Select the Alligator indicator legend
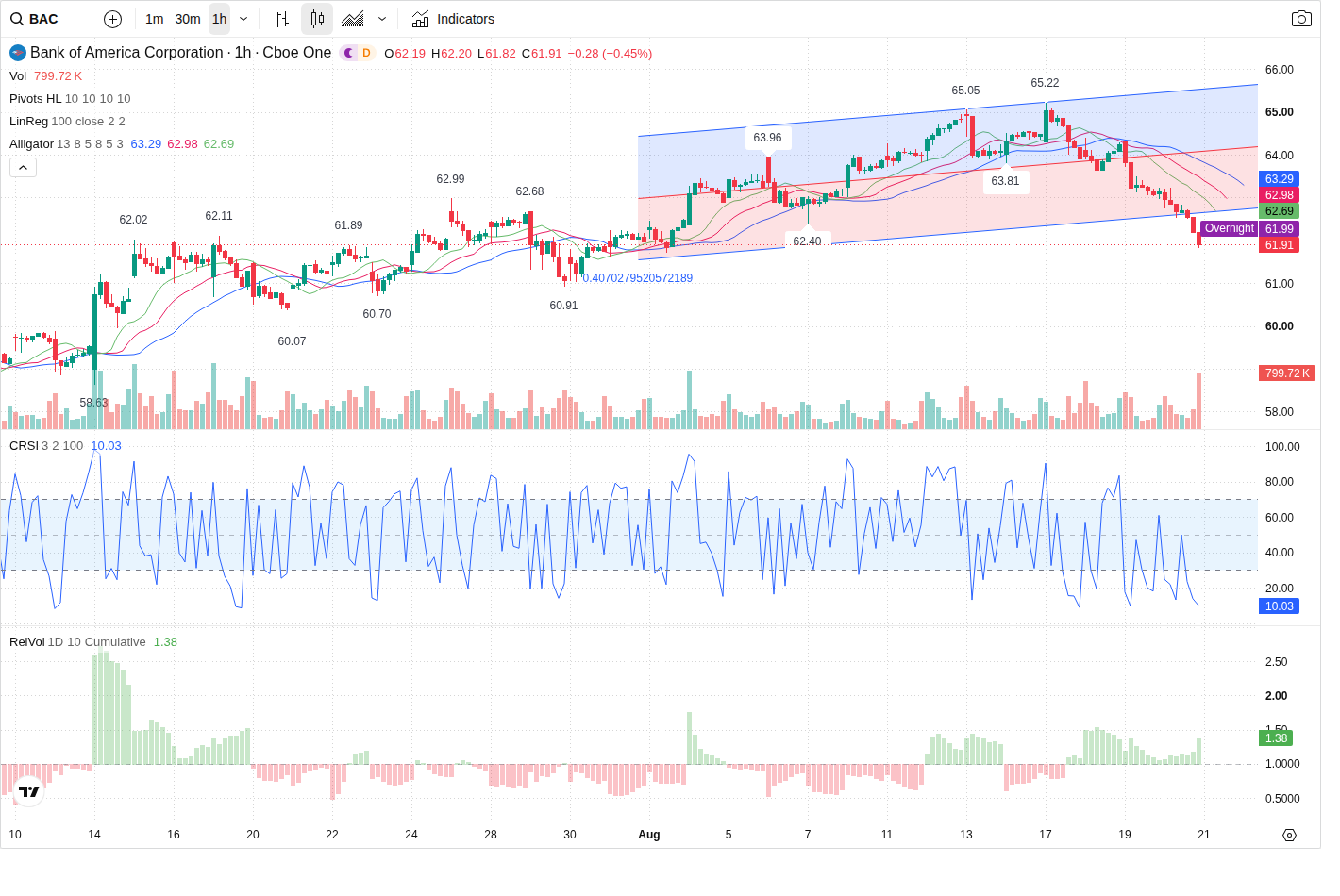This screenshot has width=1340, height=896. [31, 144]
